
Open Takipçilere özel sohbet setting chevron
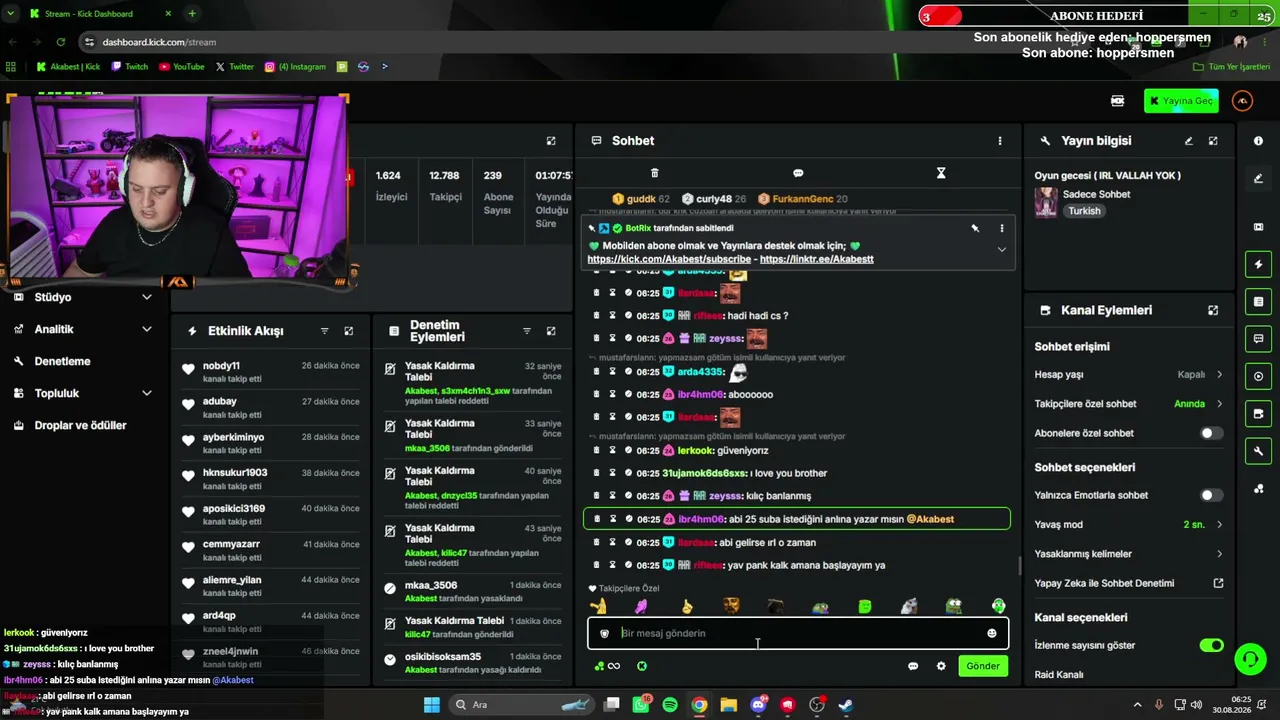point(1219,404)
